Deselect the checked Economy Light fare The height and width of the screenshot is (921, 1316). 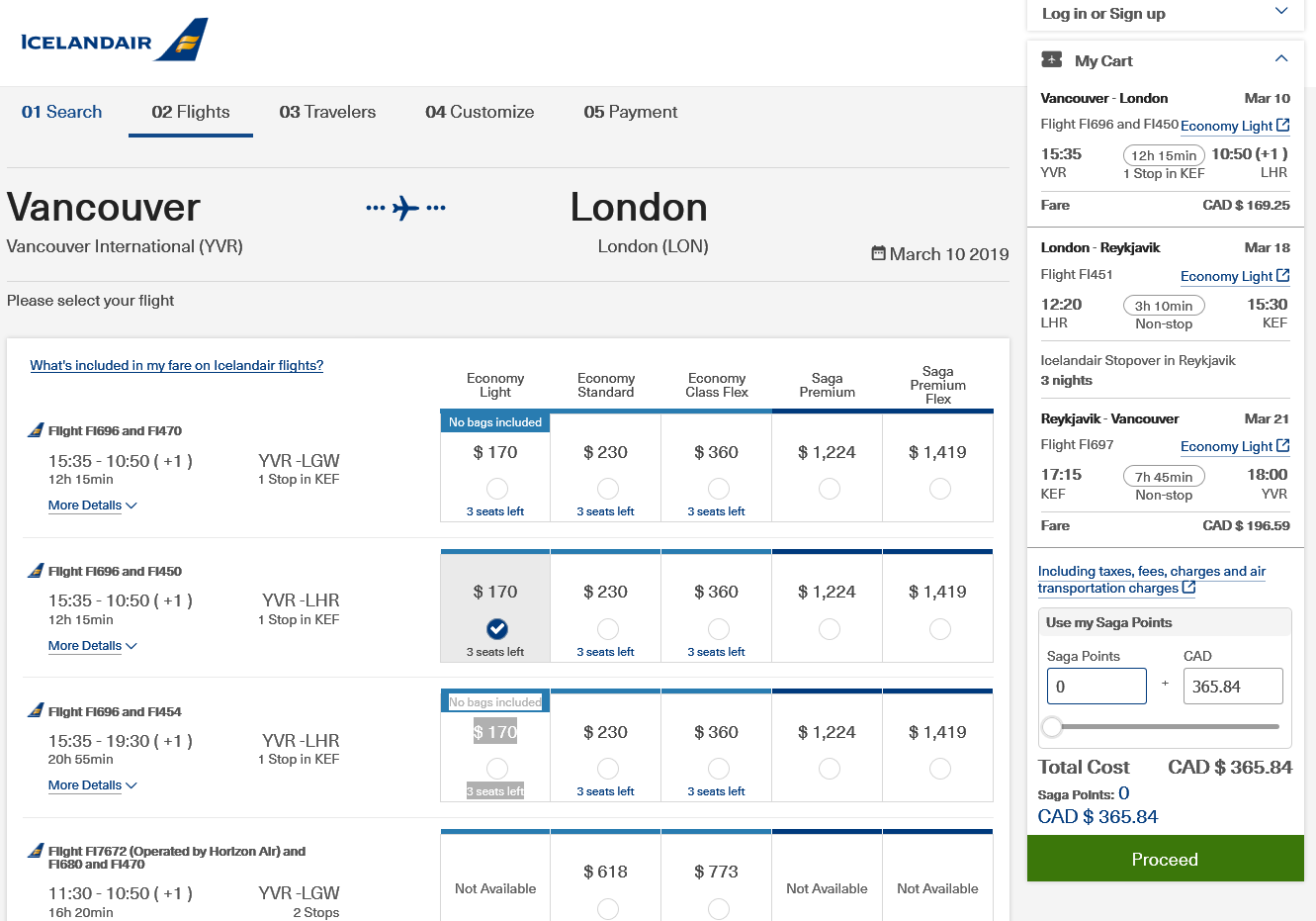495,629
